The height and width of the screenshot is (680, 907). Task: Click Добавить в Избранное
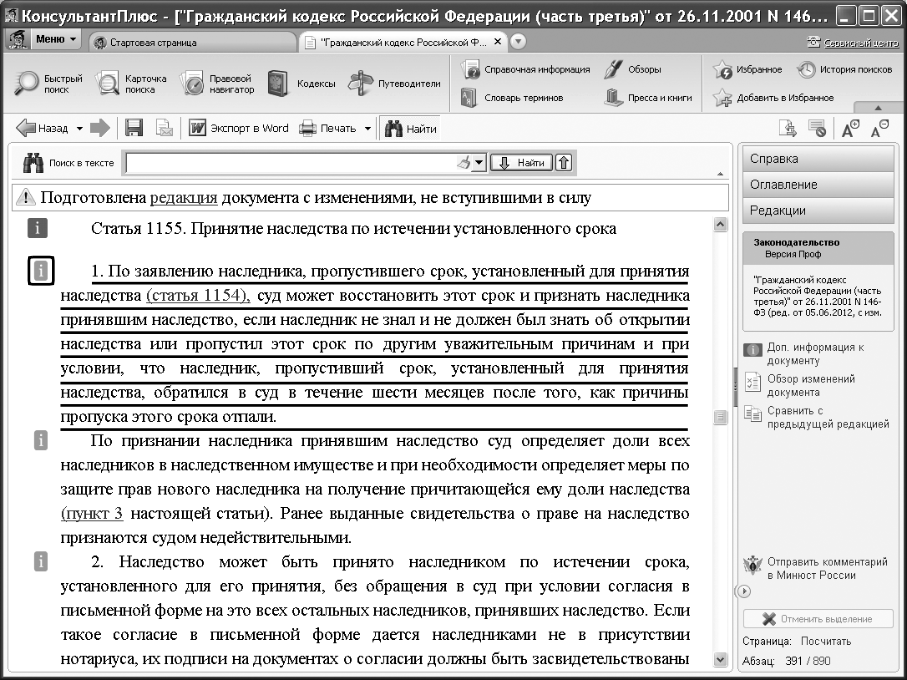tap(773, 97)
